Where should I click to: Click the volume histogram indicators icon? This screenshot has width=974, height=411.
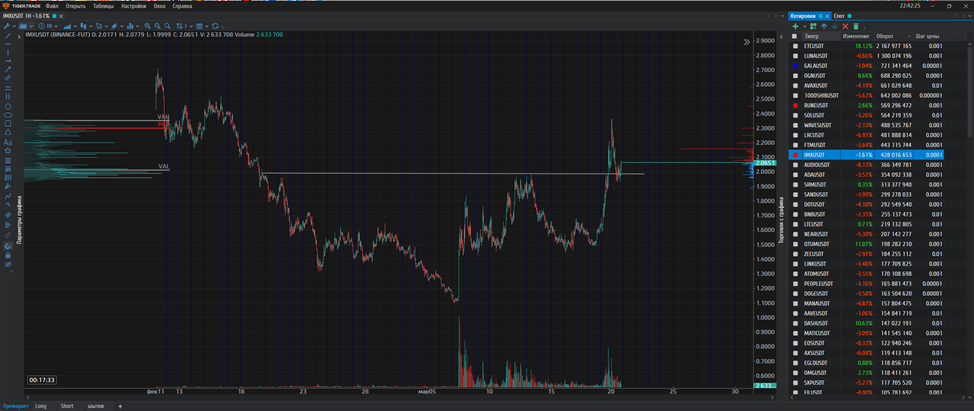pyautogui.click(x=130, y=27)
